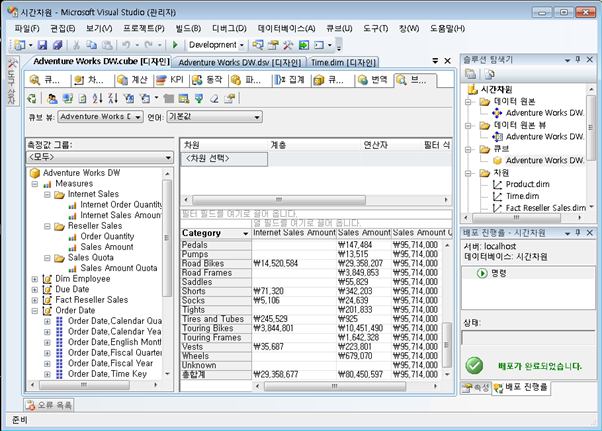Select Sales Amount Quota measure
The image size is (602, 431).
pos(119,268)
